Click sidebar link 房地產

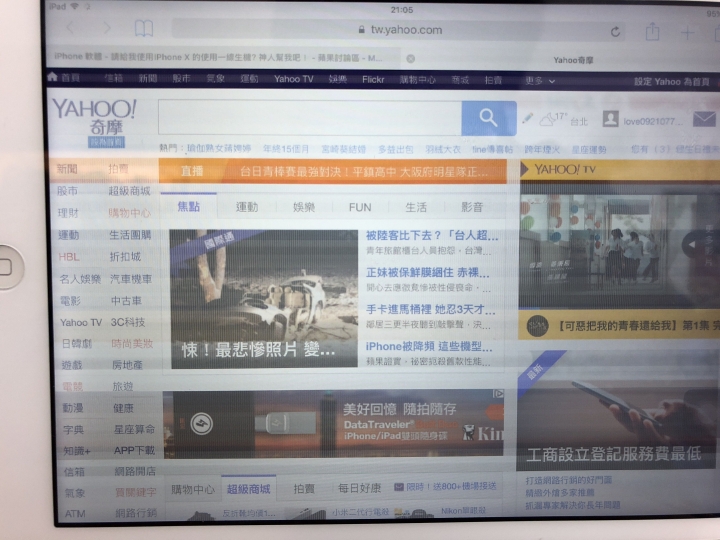[128, 366]
